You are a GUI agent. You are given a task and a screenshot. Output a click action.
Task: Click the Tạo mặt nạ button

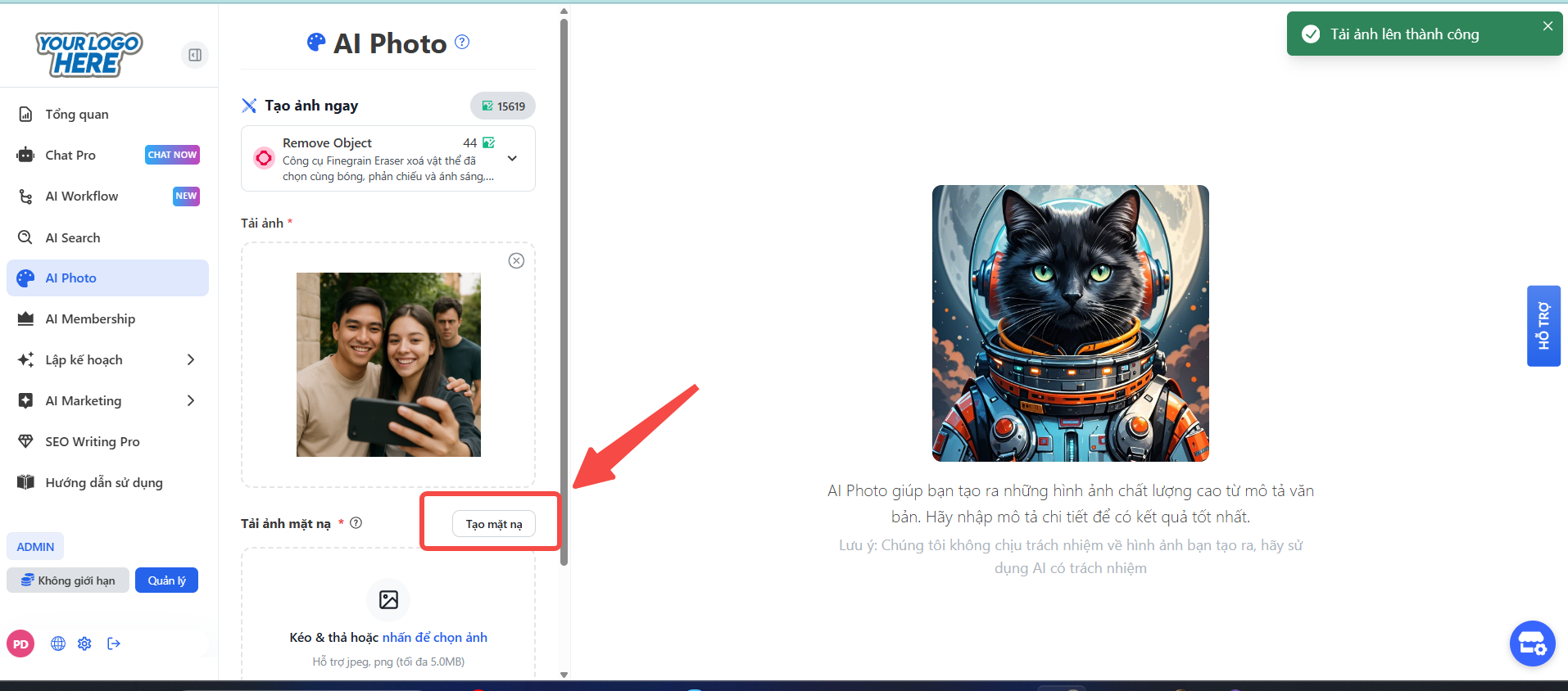tap(493, 524)
